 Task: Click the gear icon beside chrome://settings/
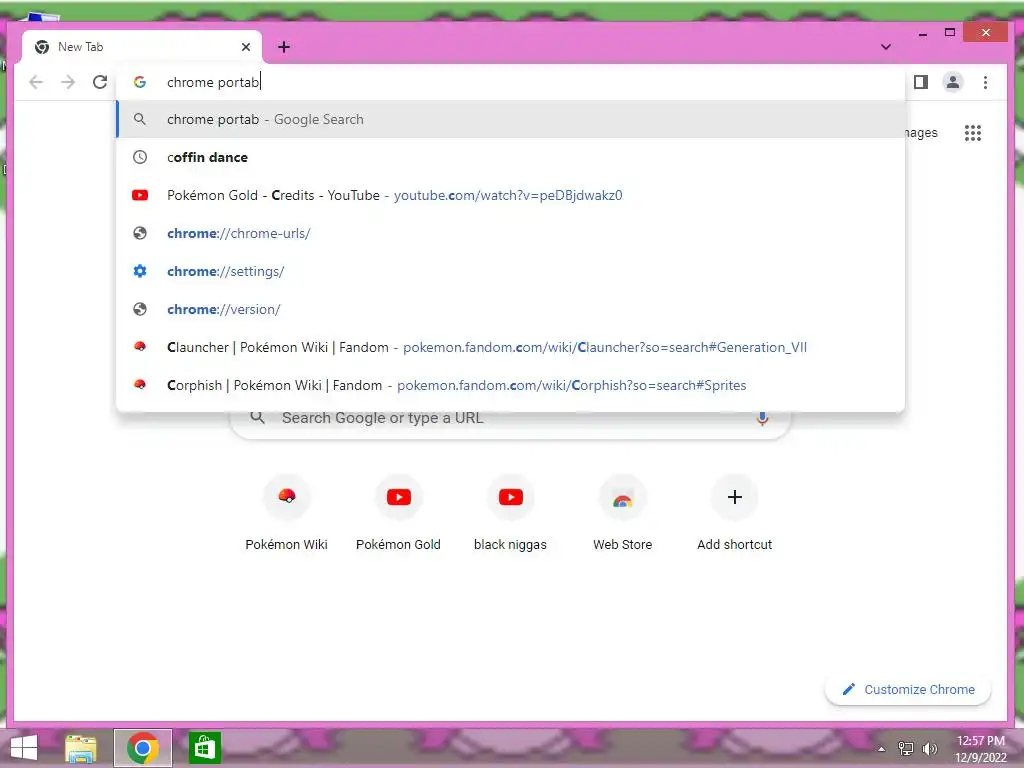[140, 271]
